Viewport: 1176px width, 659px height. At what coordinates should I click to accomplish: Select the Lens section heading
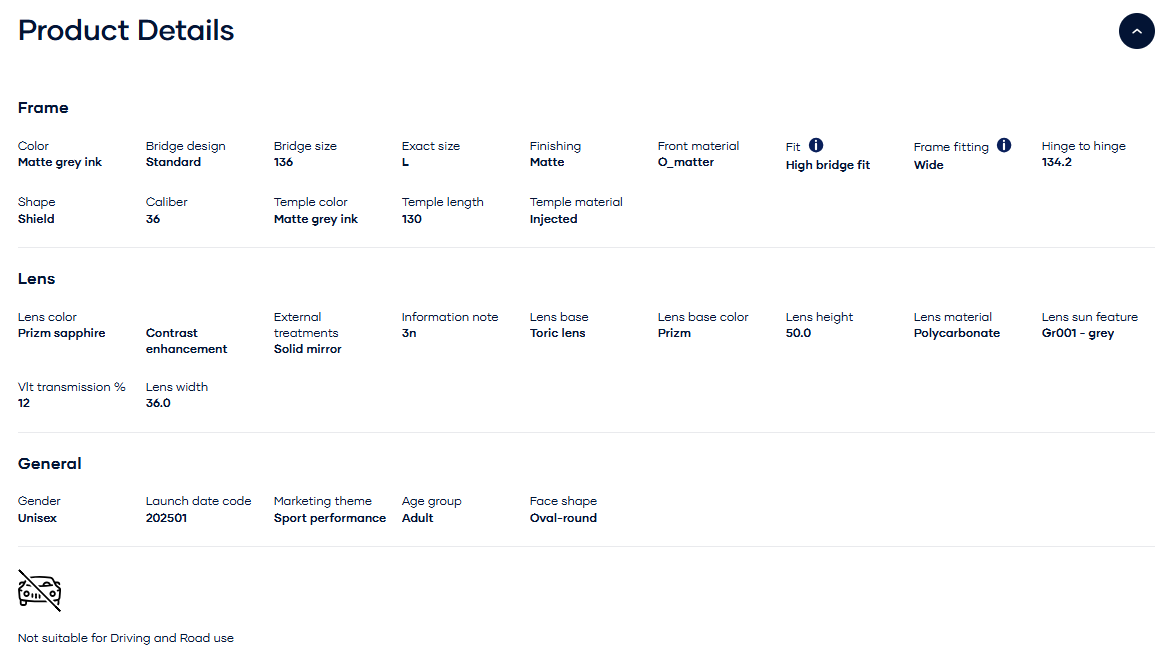[x=37, y=279]
